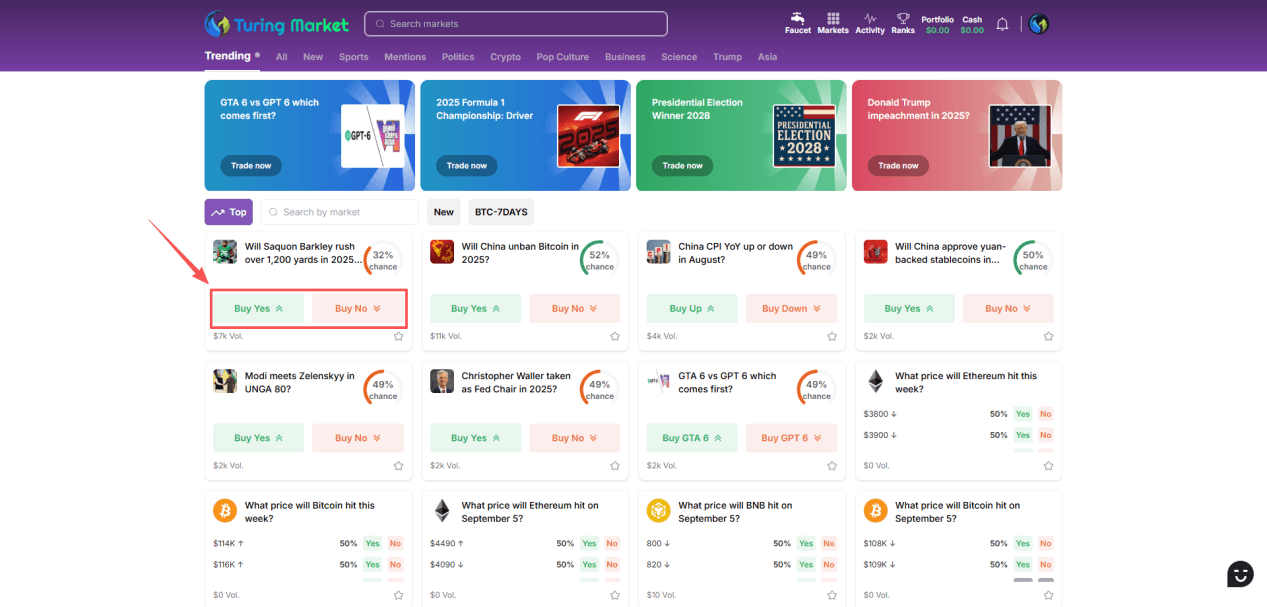This screenshot has height=607, width=1267.
Task: Switch to the Politics tab
Action: tap(458, 57)
